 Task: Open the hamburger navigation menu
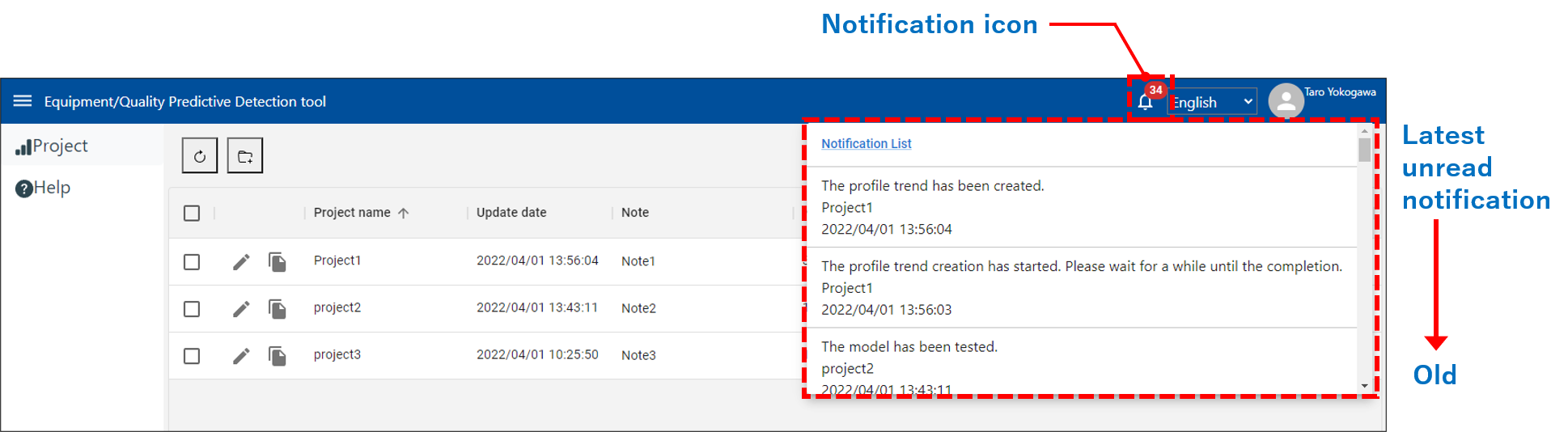23,101
